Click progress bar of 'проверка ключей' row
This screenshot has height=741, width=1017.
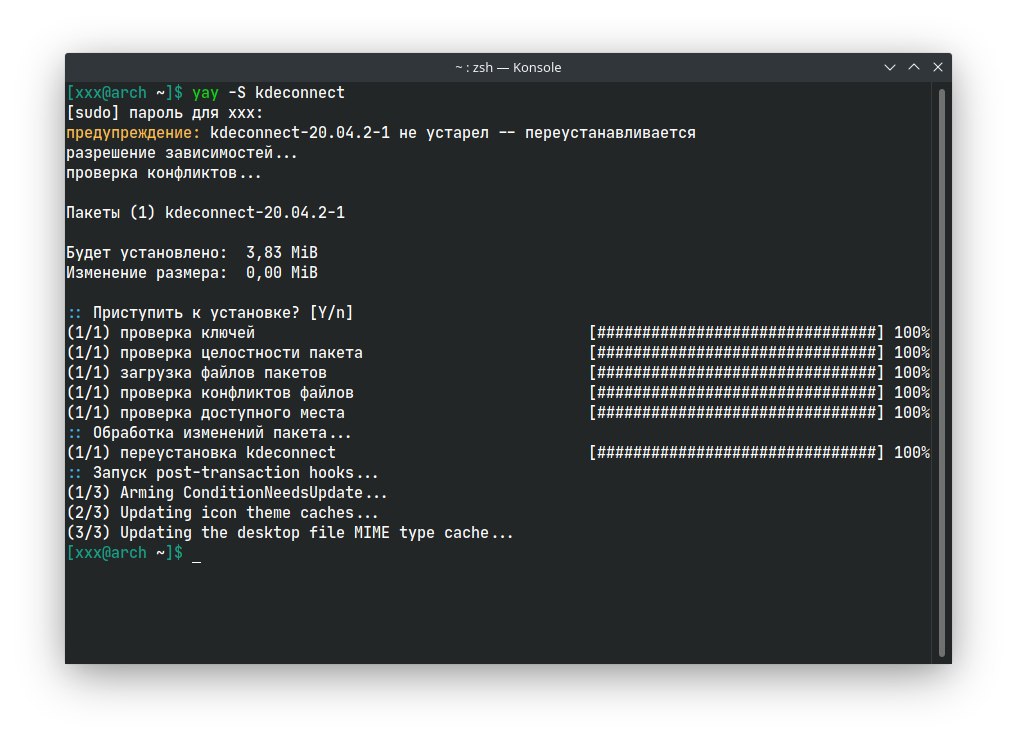point(736,333)
